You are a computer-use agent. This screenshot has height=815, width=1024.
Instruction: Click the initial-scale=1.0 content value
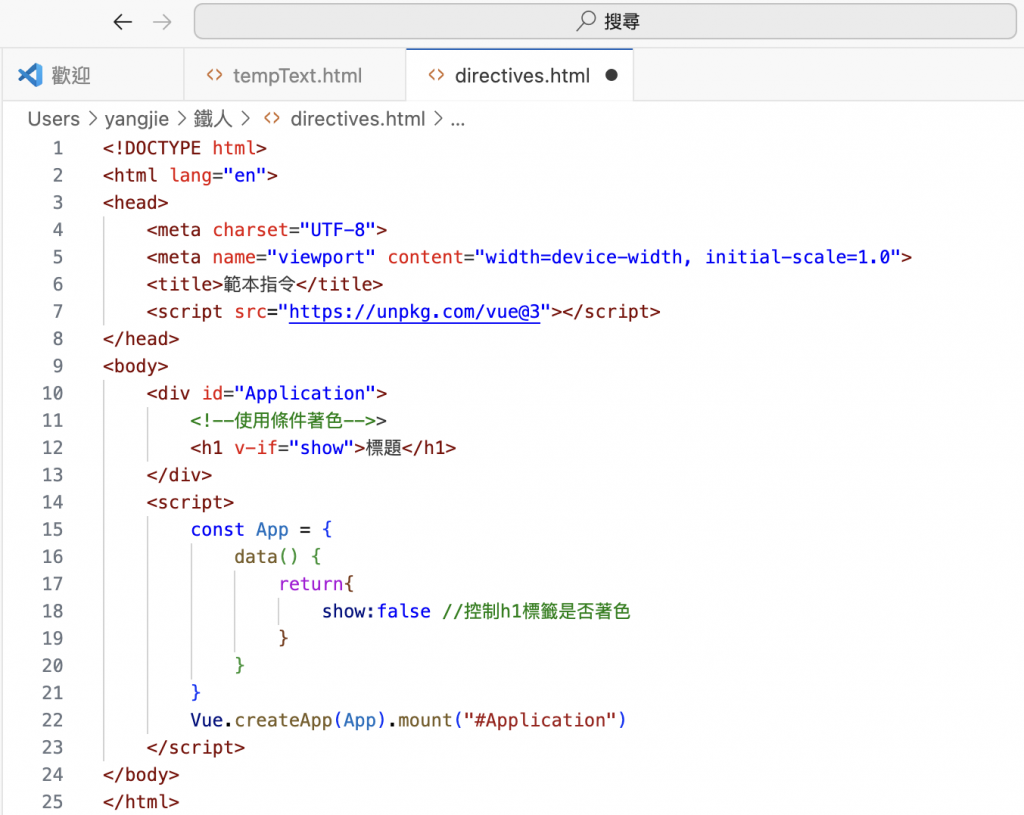click(798, 257)
